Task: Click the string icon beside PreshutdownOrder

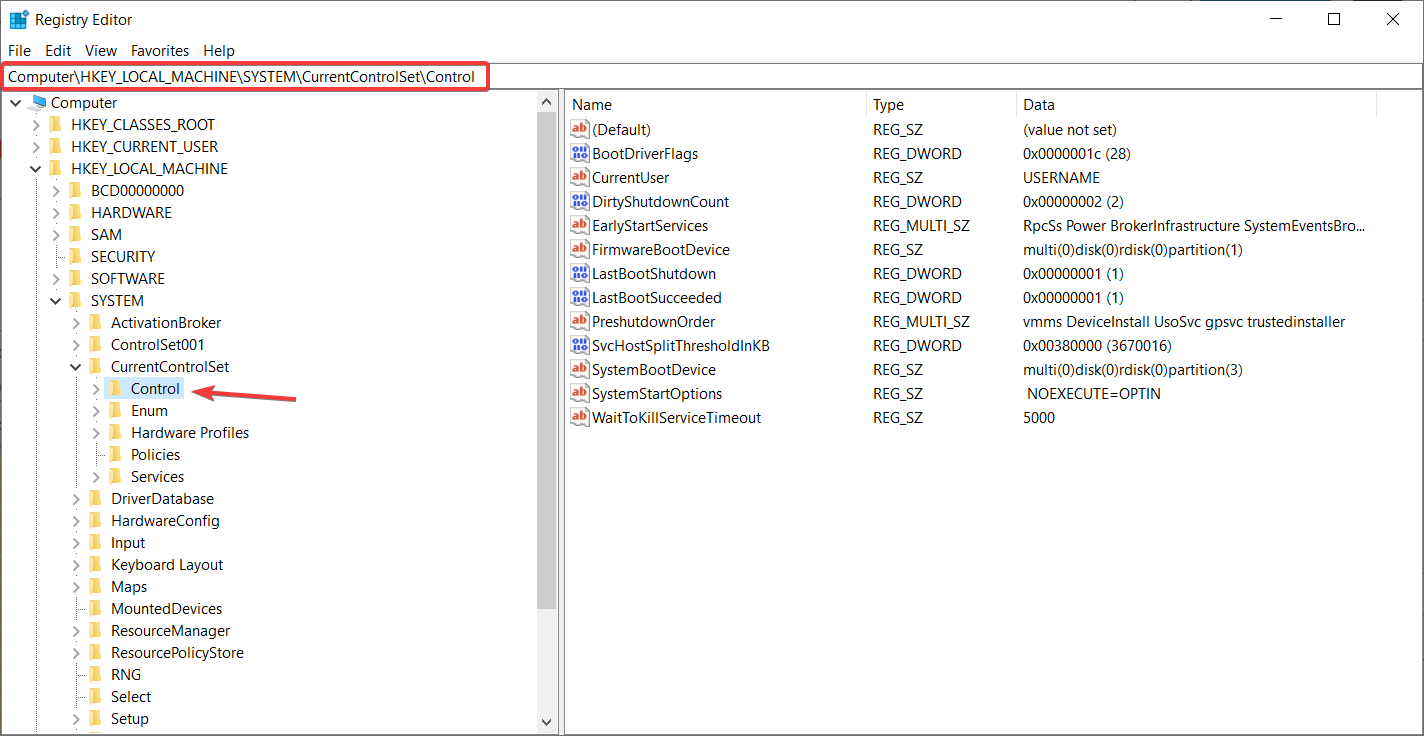Action: [x=580, y=321]
